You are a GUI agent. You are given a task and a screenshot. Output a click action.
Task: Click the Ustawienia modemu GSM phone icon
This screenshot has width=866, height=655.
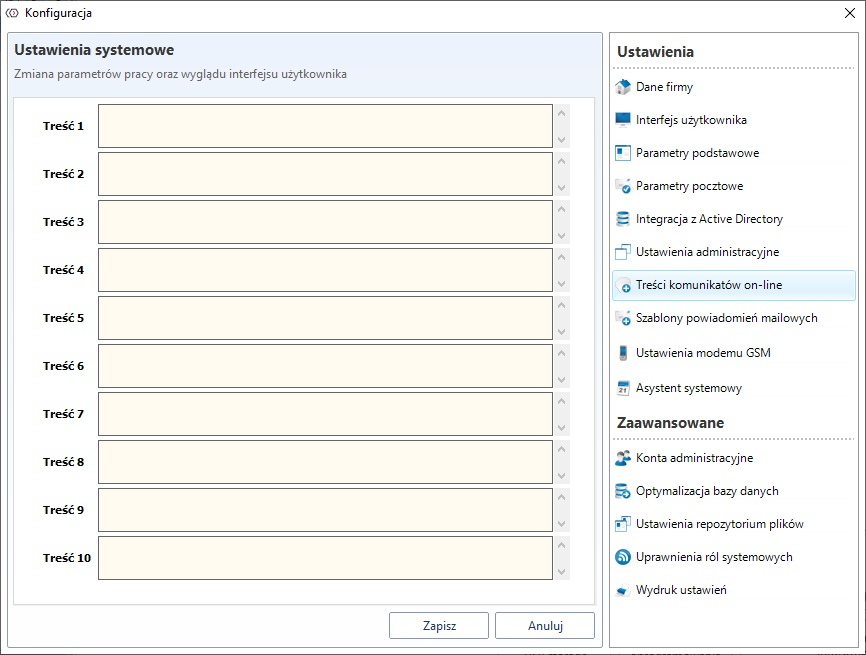pyautogui.click(x=623, y=353)
